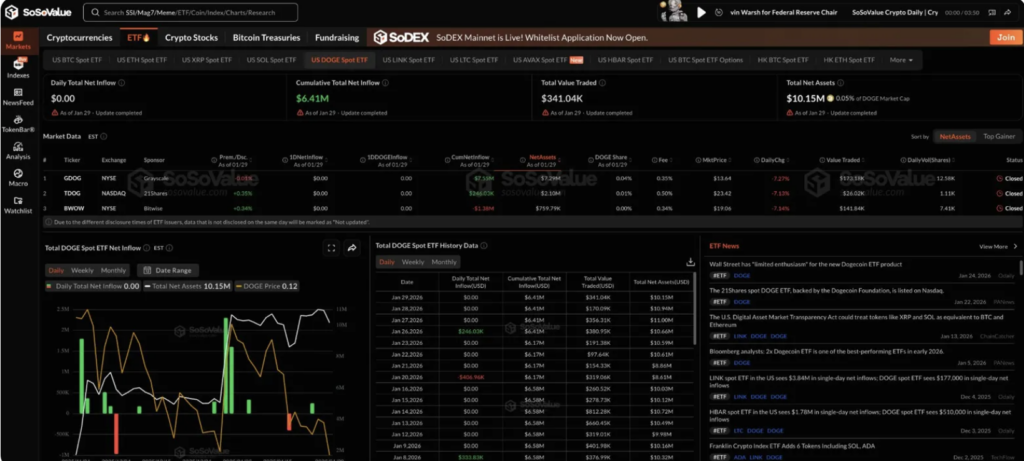Image resolution: width=1024 pixels, height=461 pixels.
Task: Open the Date Range picker
Action: click(168, 270)
